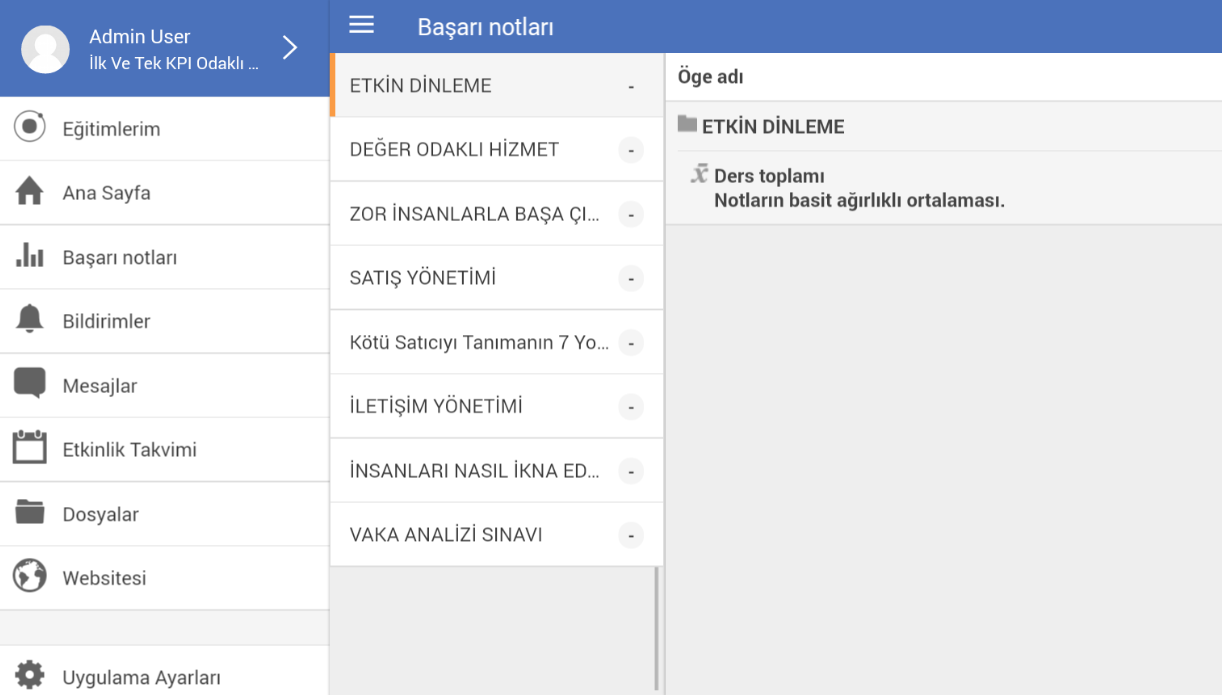Image resolution: width=1222 pixels, height=695 pixels.
Task: Open Bildirimler menu entry
Action: (x=164, y=321)
